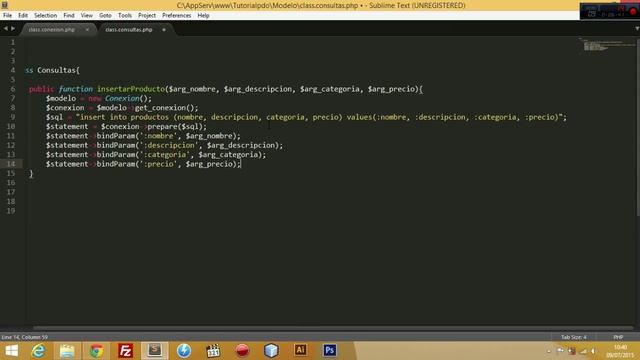Open the Edit menu
The width and height of the screenshot is (640, 360).
coord(23,16)
